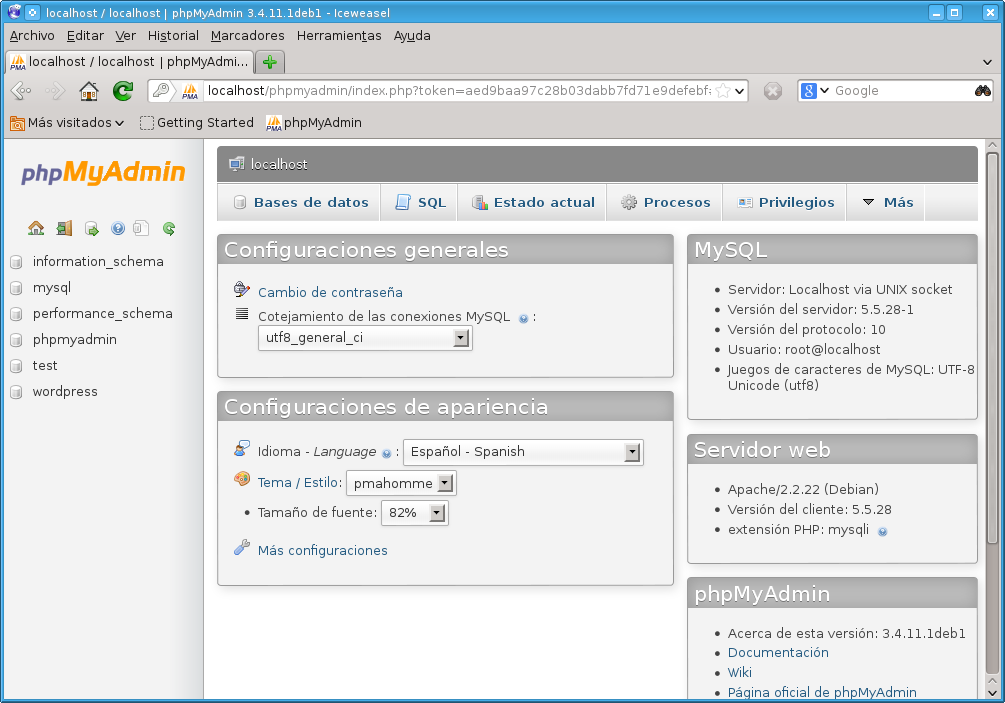Open Página oficial de phpMyAdmin link
1005x703 pixels.
pos(822,692)
